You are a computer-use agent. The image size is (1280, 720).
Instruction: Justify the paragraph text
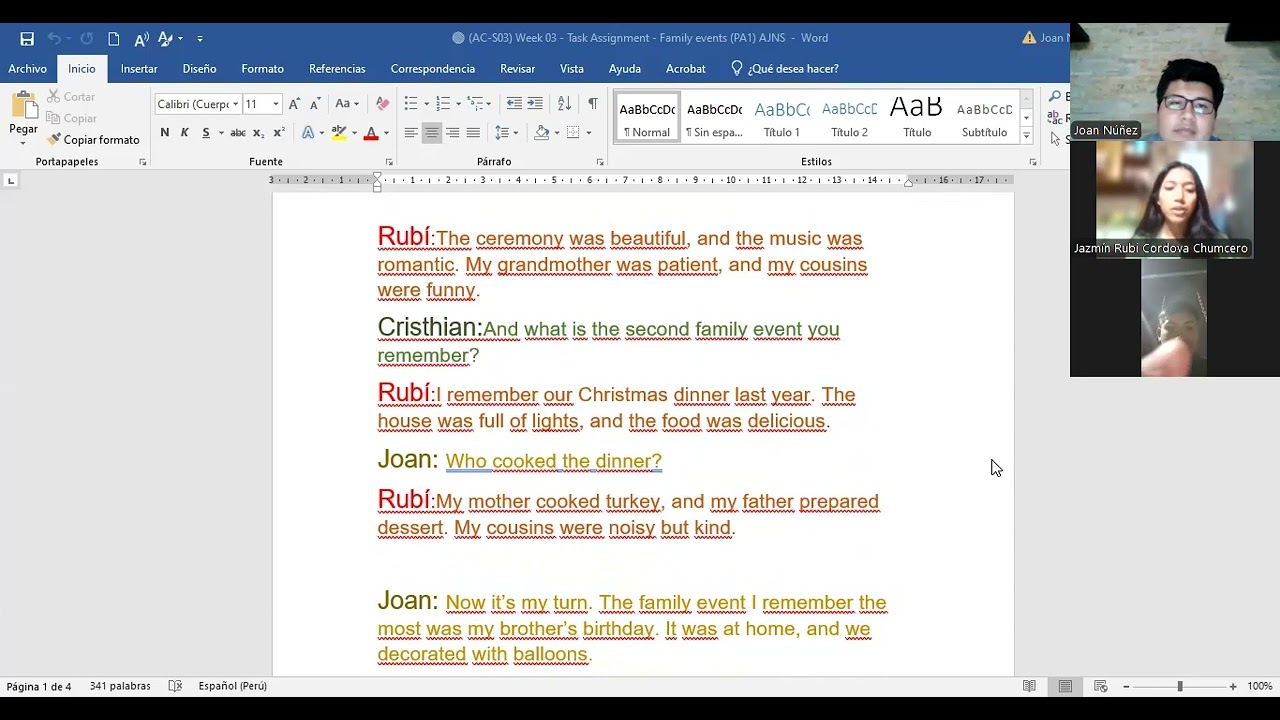pos(473,133)
